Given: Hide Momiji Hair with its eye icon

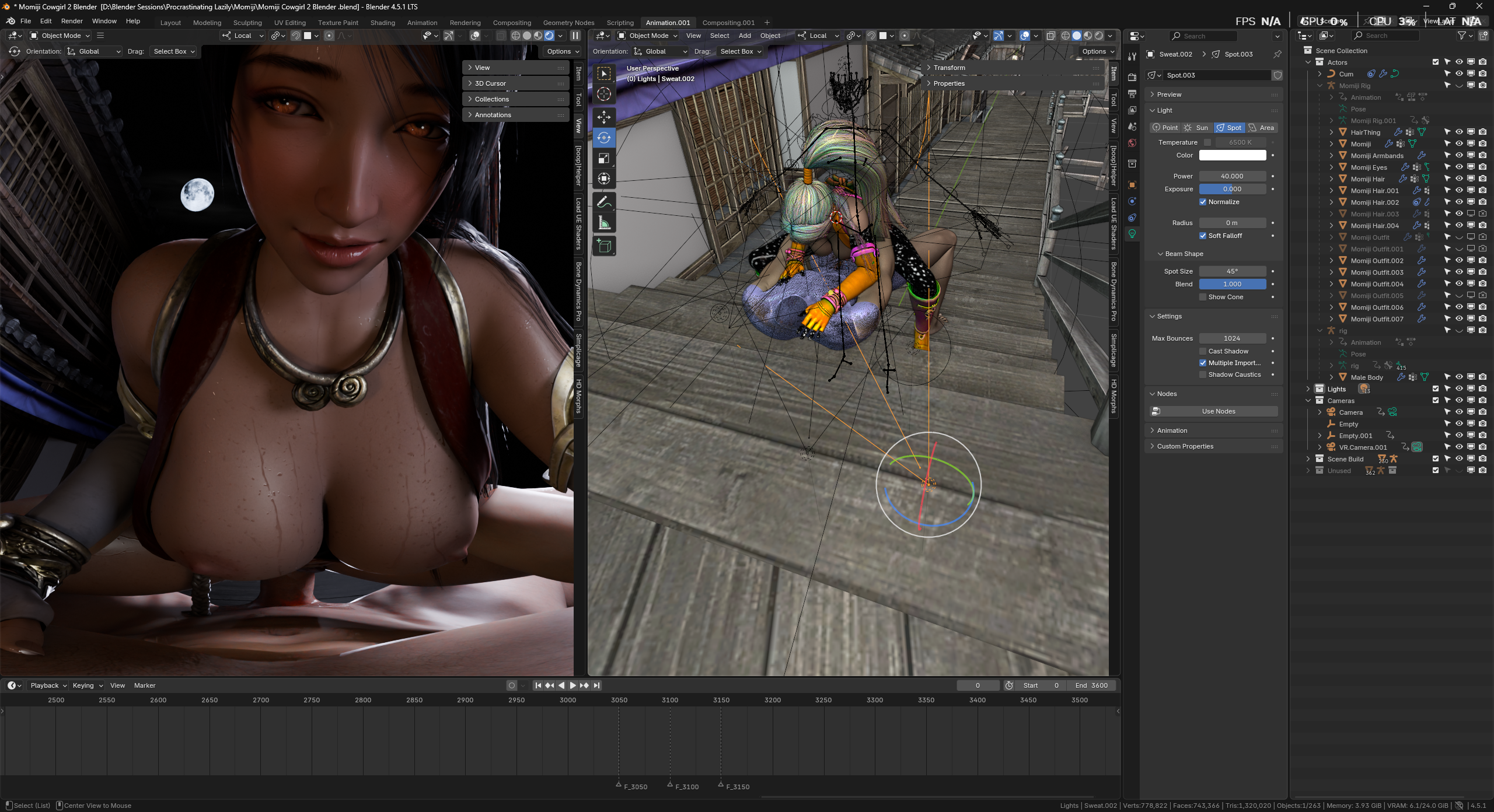Looking at the screenshot, I should click(1459, 178).
